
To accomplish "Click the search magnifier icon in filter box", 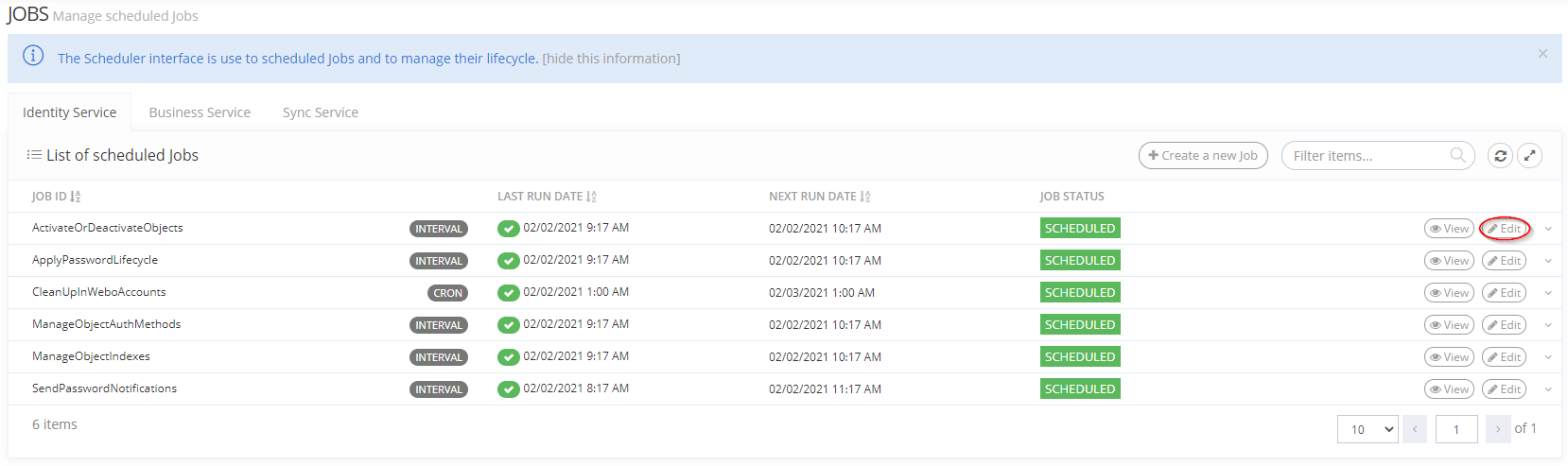I will pos(1457,155).
